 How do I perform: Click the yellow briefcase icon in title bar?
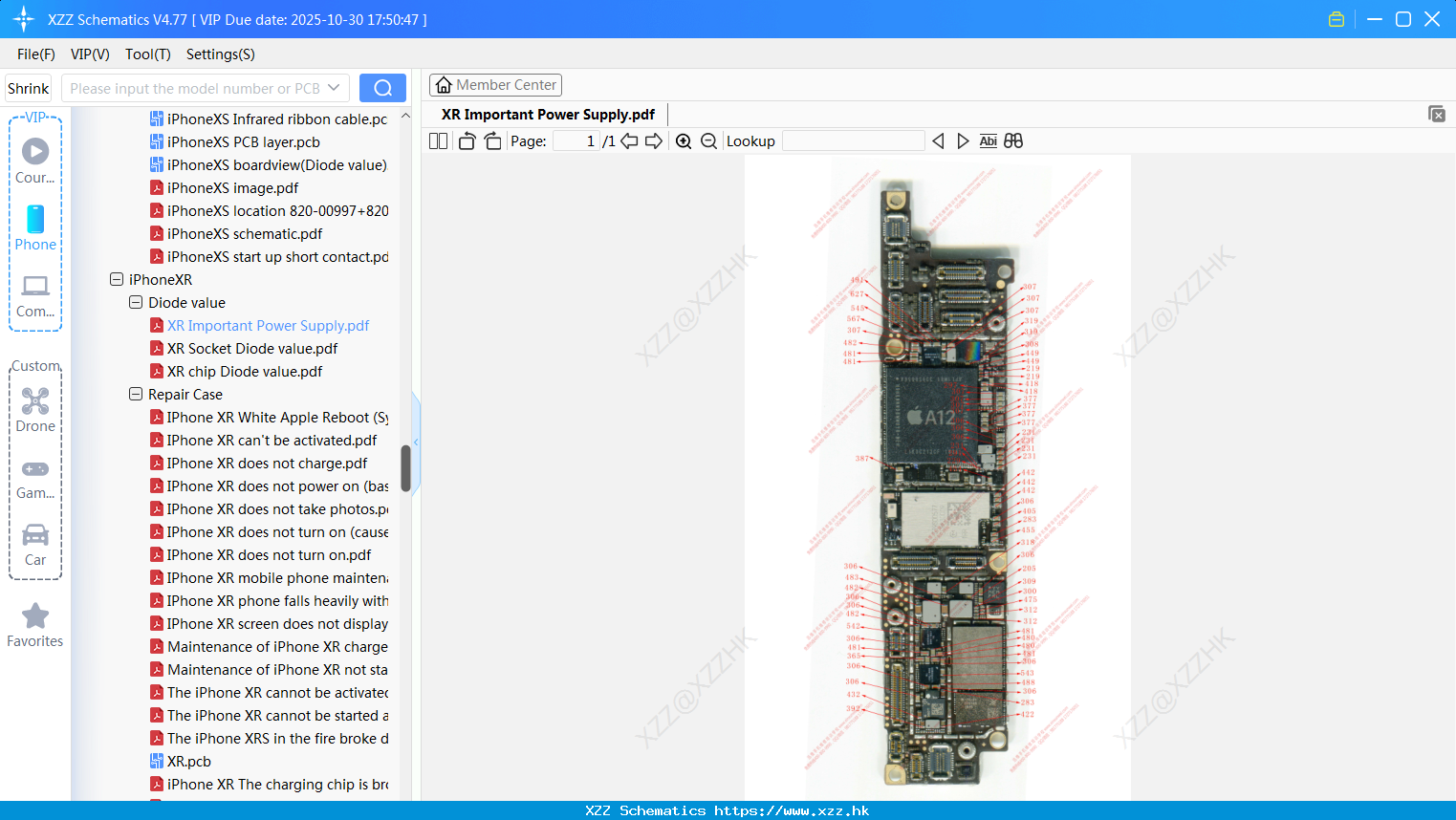1336,19
